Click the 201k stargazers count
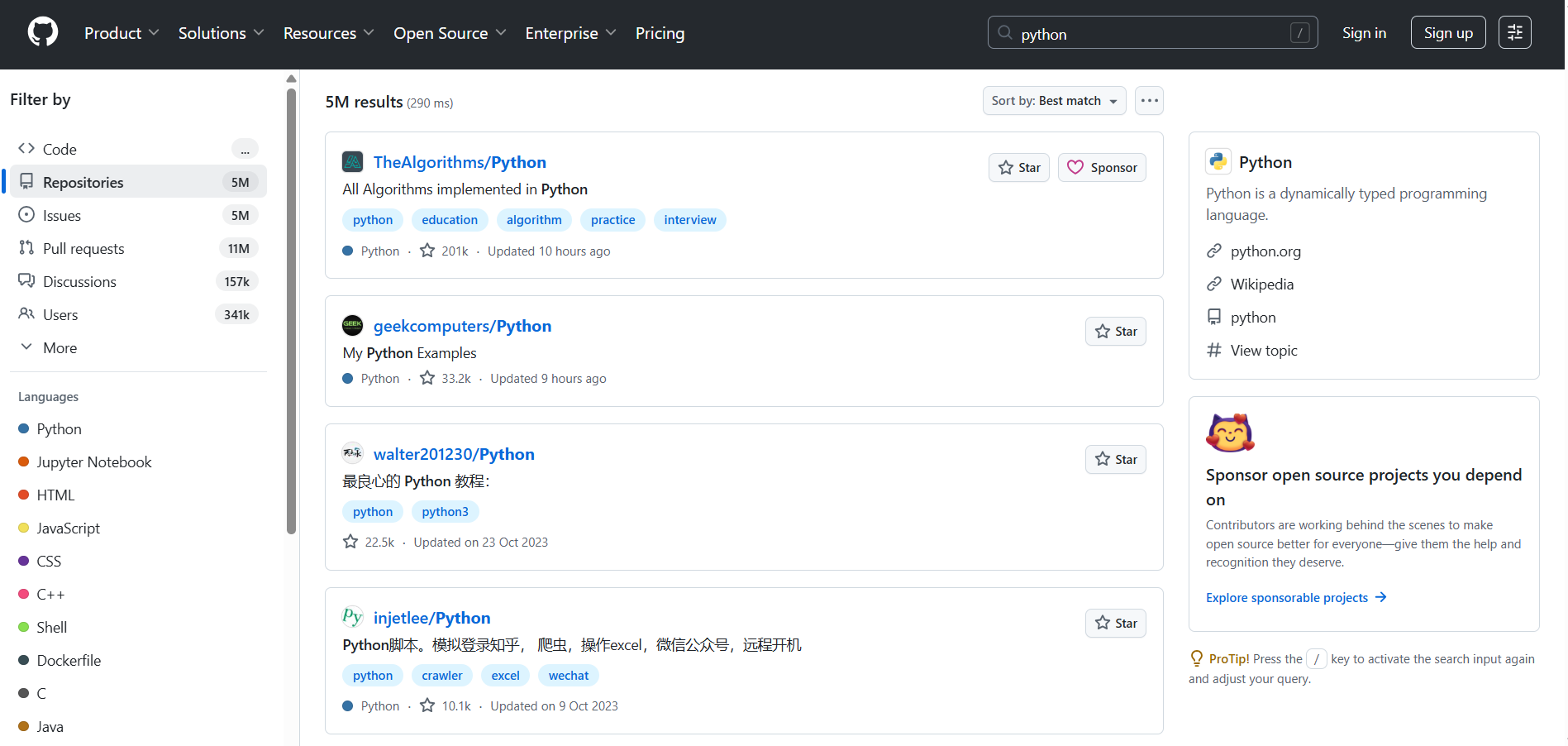 pos(445,251)
